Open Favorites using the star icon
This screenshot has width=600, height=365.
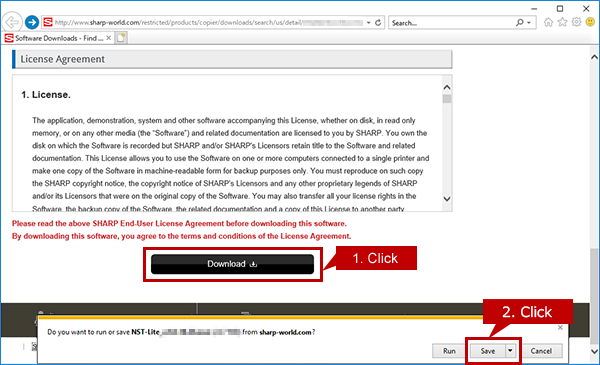[x=562, y=22]
